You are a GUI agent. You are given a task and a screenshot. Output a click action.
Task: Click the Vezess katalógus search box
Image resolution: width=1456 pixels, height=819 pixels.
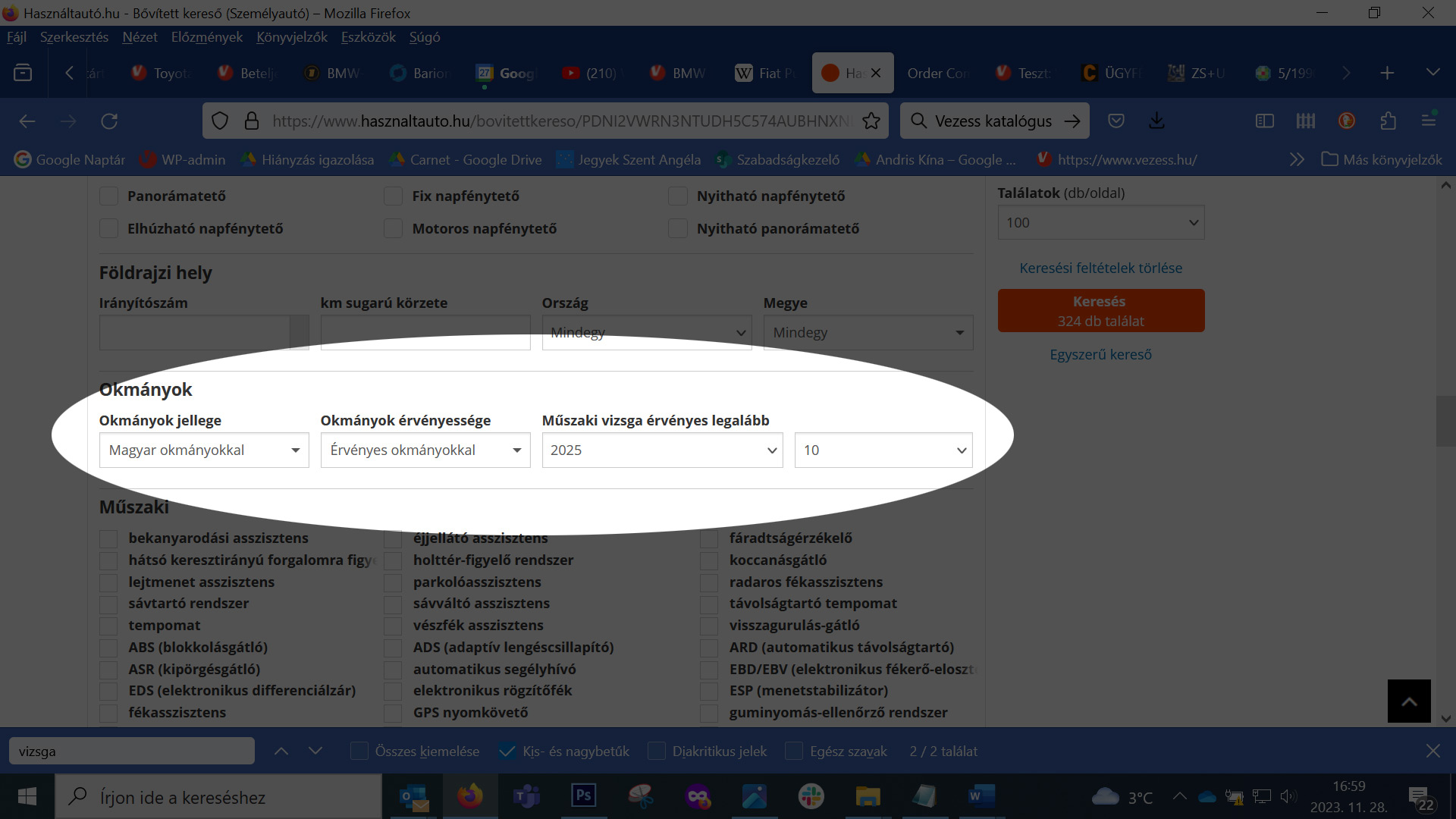tap(994, 121)
